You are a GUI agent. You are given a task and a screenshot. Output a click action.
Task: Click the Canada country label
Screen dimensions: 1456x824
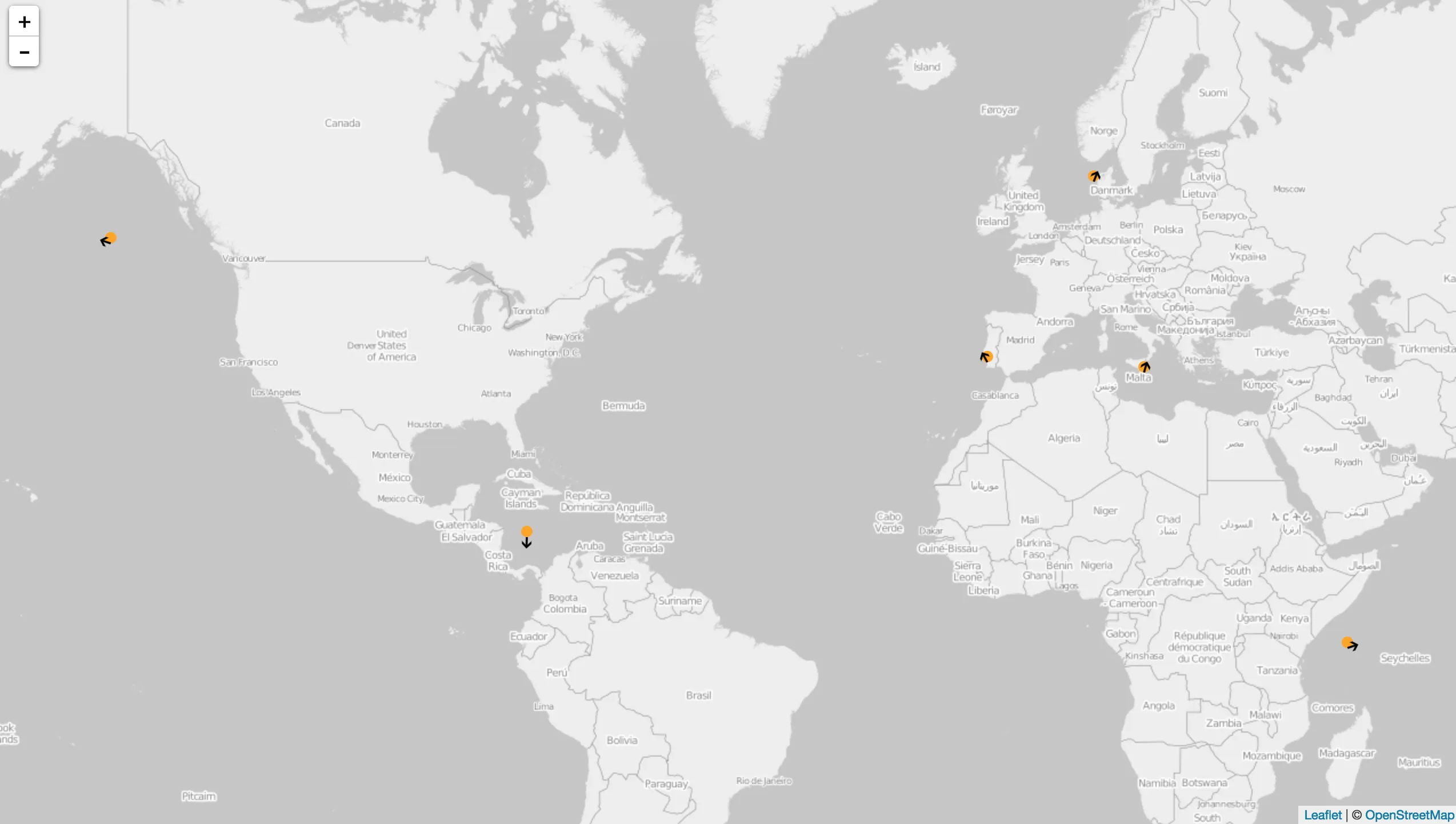pyautogui.click(x=342, y=123)
